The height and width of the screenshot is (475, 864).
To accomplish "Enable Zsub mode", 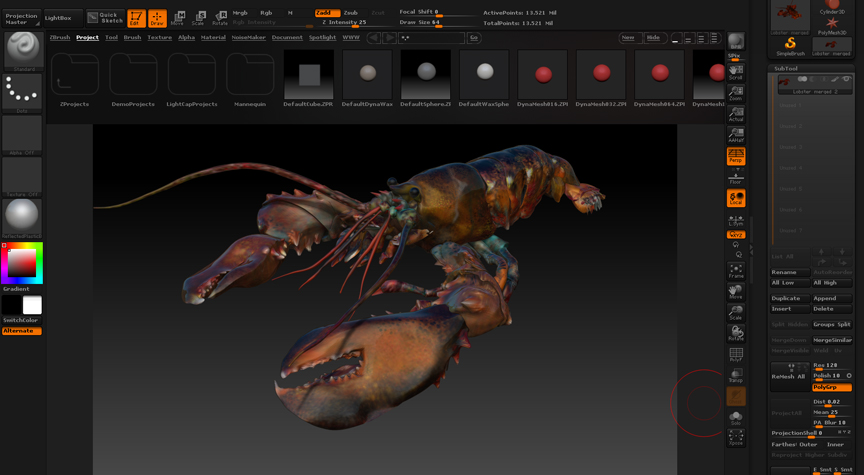I will click(x=350, y=13).
